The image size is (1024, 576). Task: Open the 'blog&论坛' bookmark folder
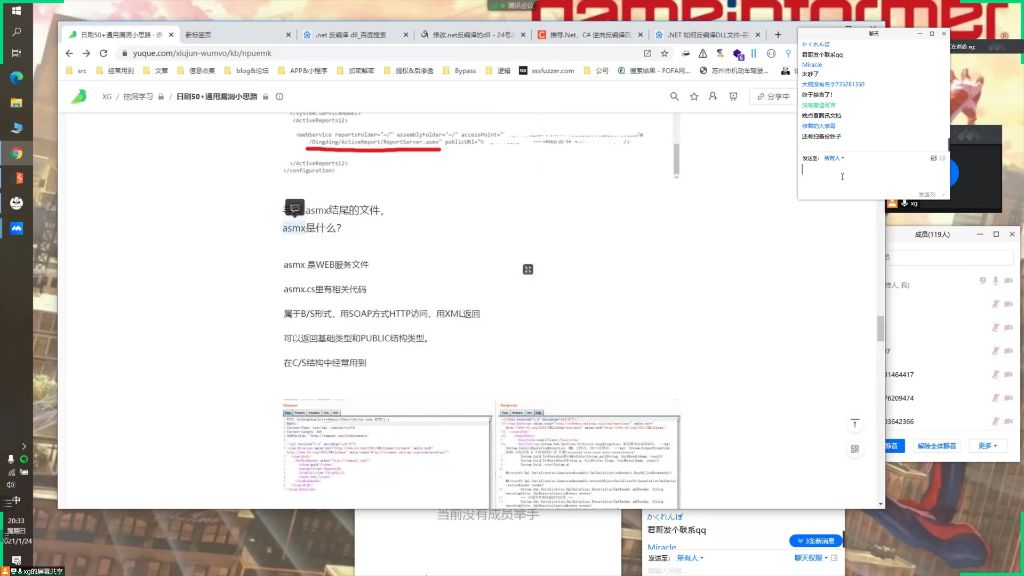click(246, 71)
